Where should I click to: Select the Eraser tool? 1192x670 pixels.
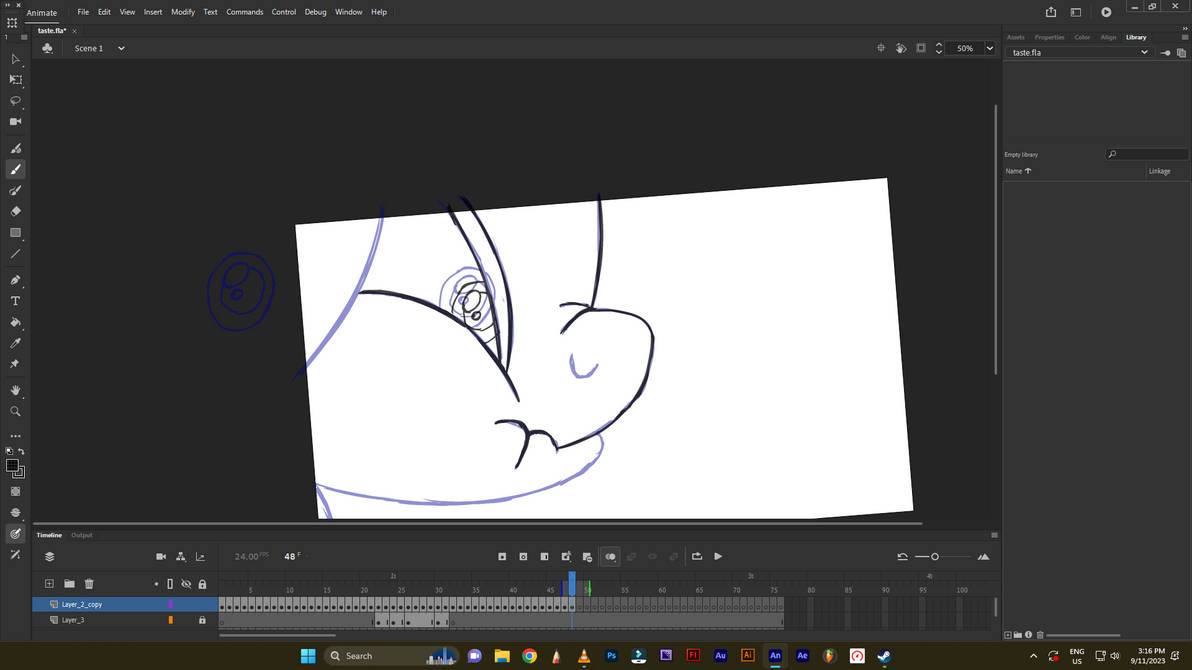coord(15,211)
